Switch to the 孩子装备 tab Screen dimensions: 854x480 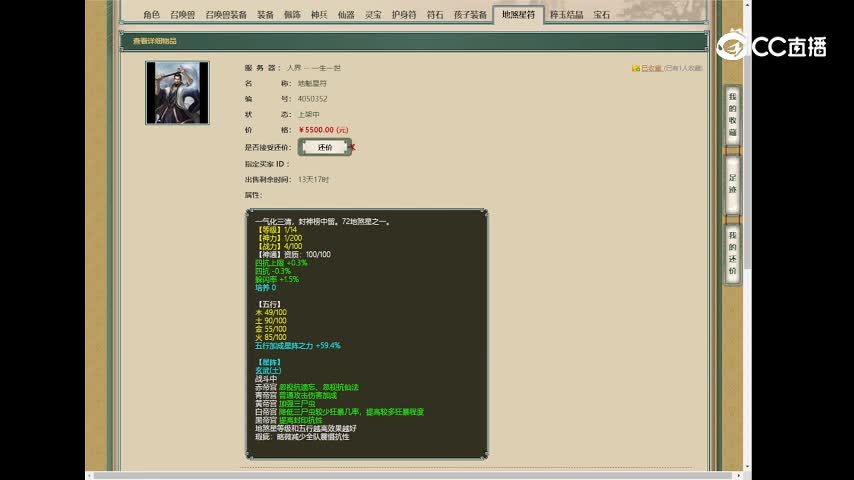[x=470, y=15]
